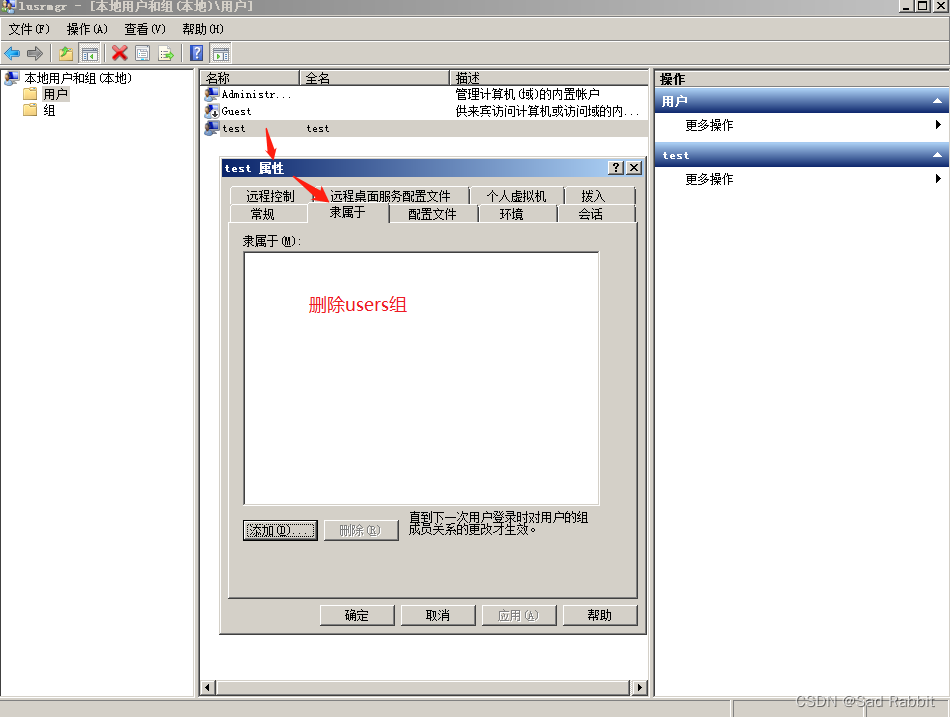
Task: Expand 更多操作 submenu arrow under 用户
Action: [938, 124]
